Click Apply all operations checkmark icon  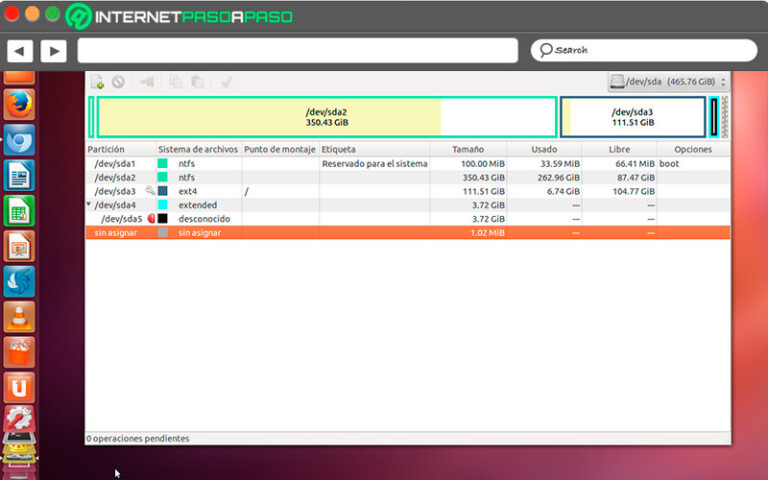point(226,82)
